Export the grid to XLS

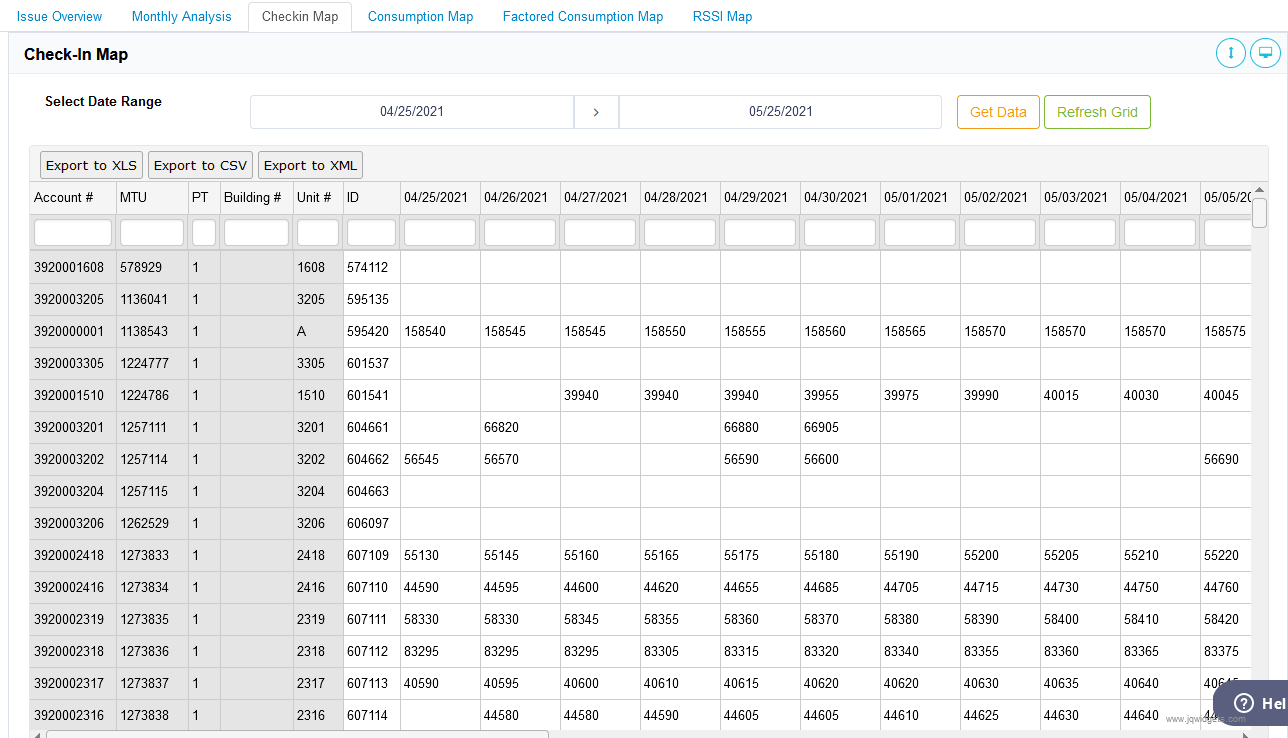[x=91, y=165]
